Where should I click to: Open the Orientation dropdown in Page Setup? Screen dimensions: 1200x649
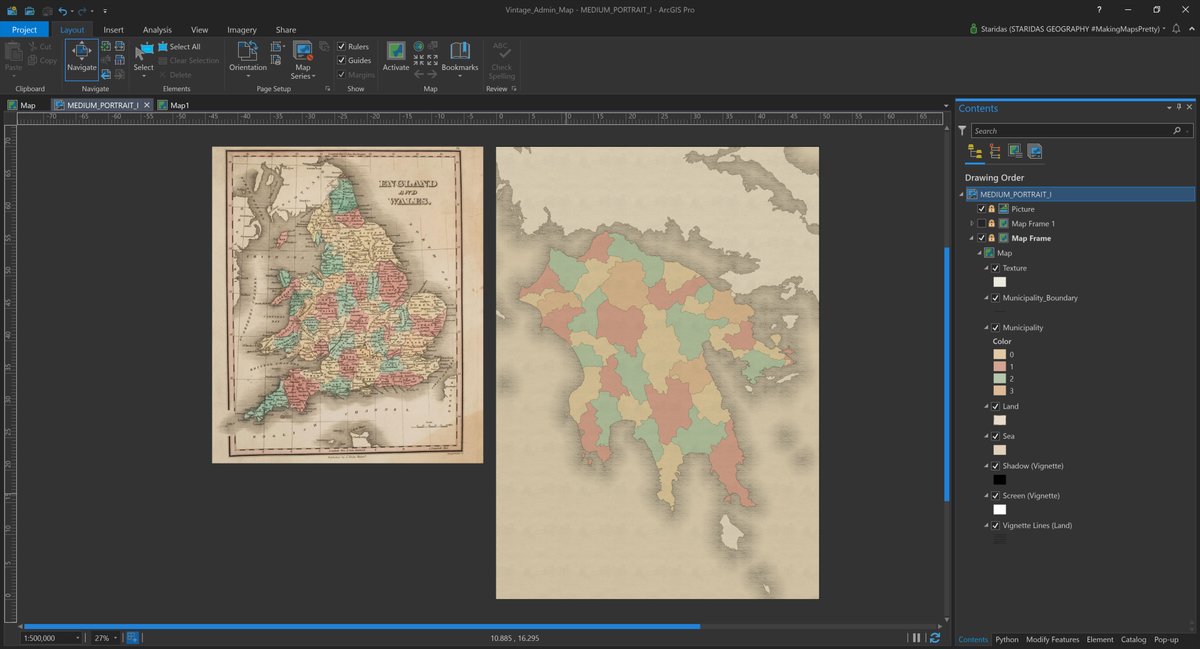pyautogui.click(x=248, y=58)
